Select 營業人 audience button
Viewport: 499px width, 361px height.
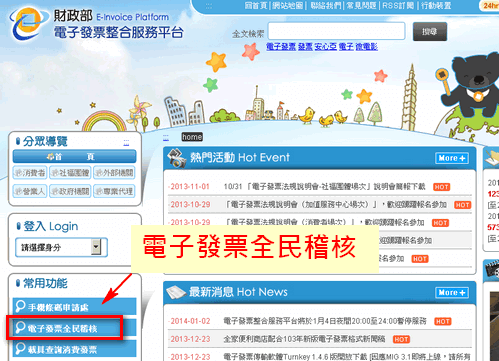(30, 191)
